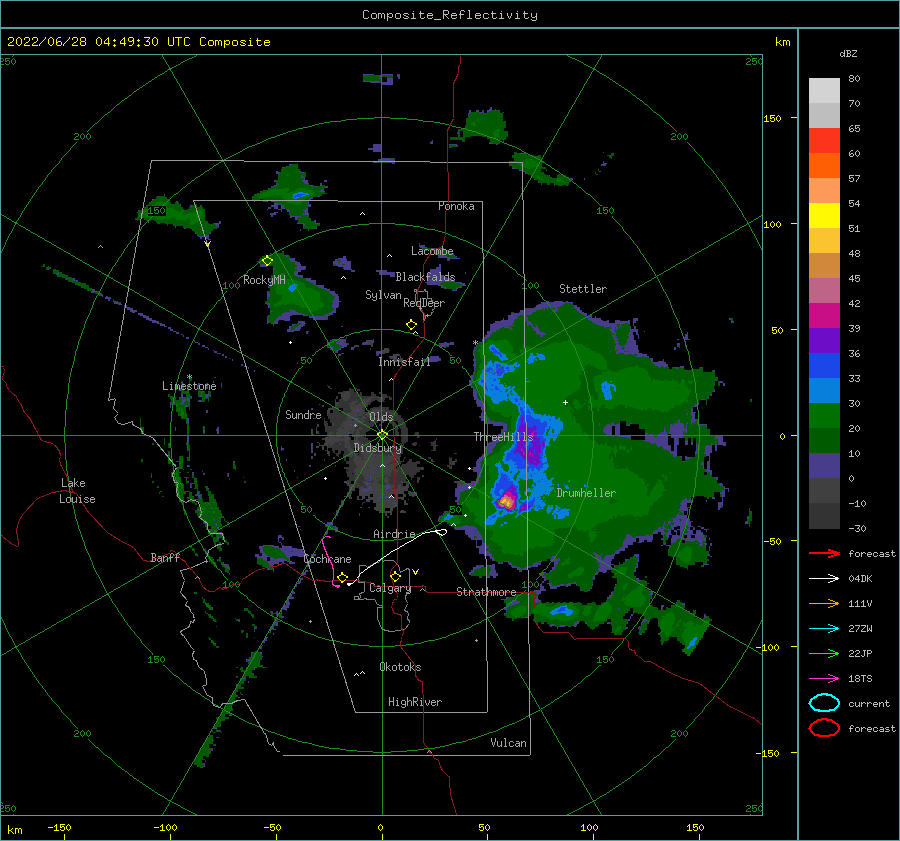The image size is (900, 841).
Task: Click the yellow V marker near Calgary
Action: pos(415,572)
